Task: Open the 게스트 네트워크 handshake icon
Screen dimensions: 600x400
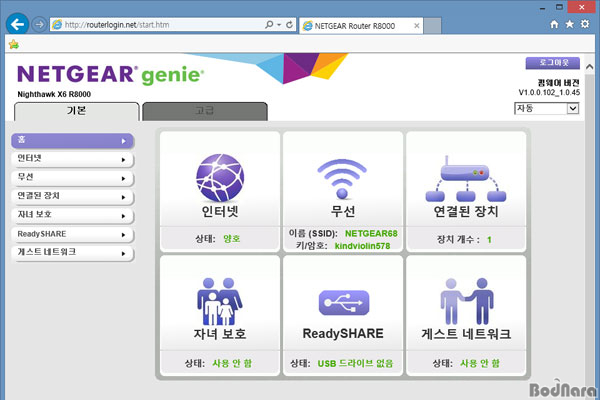Action: click(467, 301)
